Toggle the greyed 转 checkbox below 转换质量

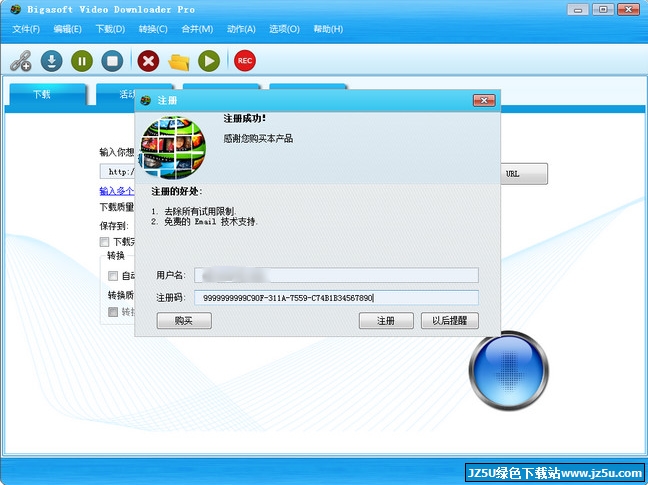click(x=113, y=312)
